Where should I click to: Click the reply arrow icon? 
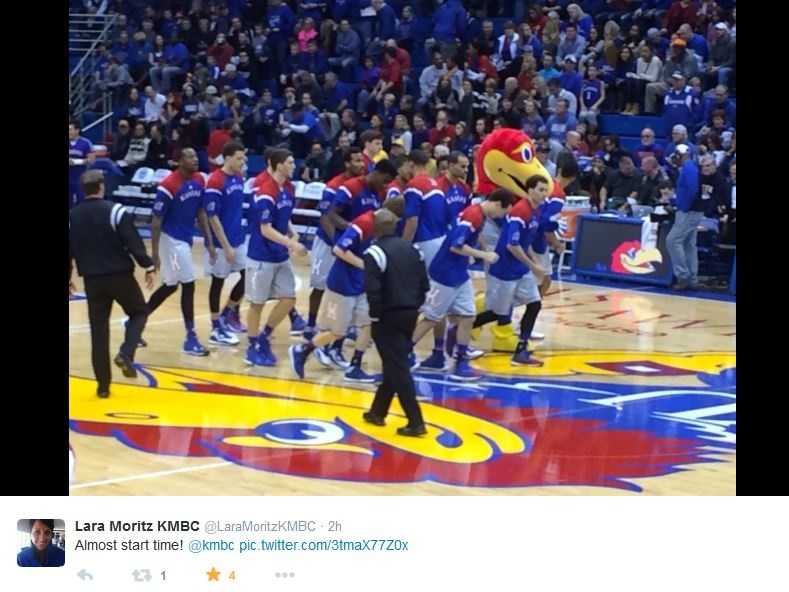[x=86, y=574]
